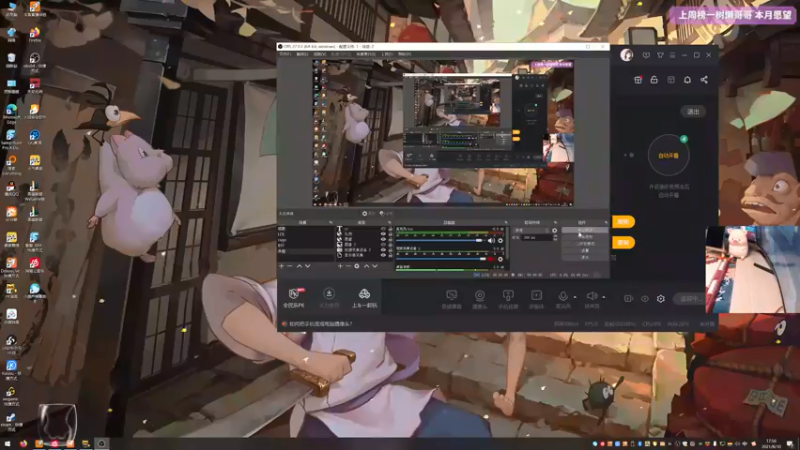Open Windows Start button on taskbar
The image size is (800, 450).
pos(7,443)
